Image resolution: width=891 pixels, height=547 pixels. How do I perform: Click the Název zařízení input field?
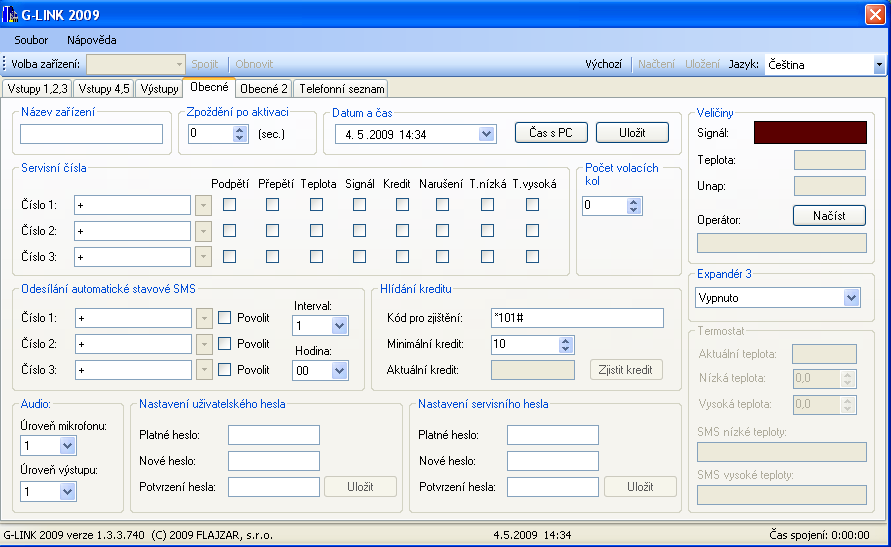click(x=91, y=134)
